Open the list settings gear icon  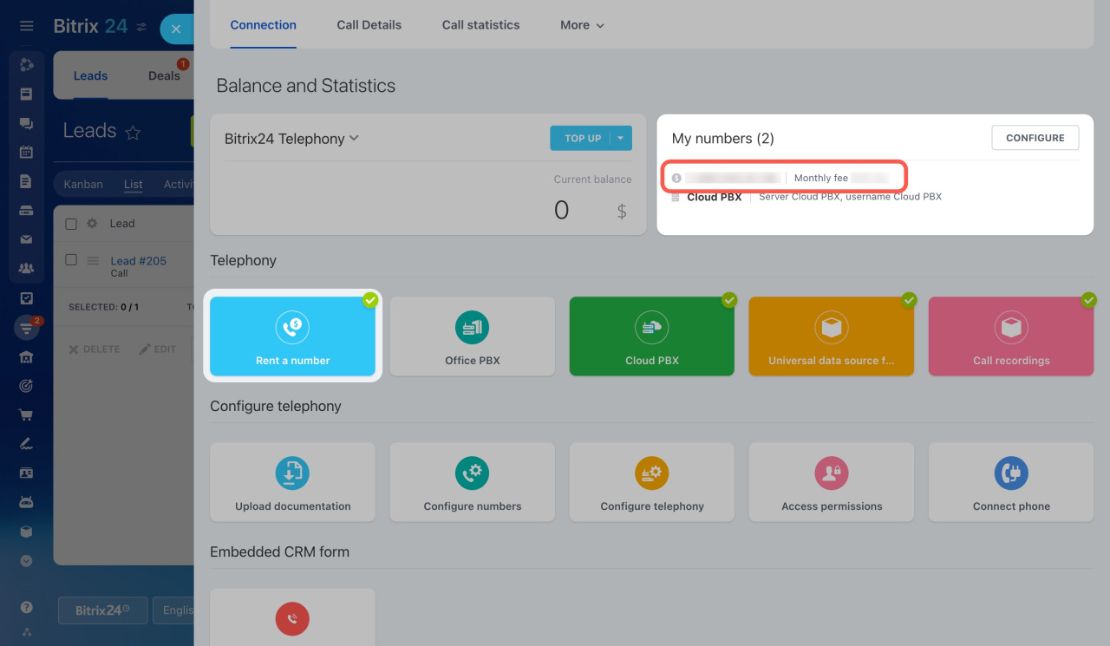tap(92, 224)
